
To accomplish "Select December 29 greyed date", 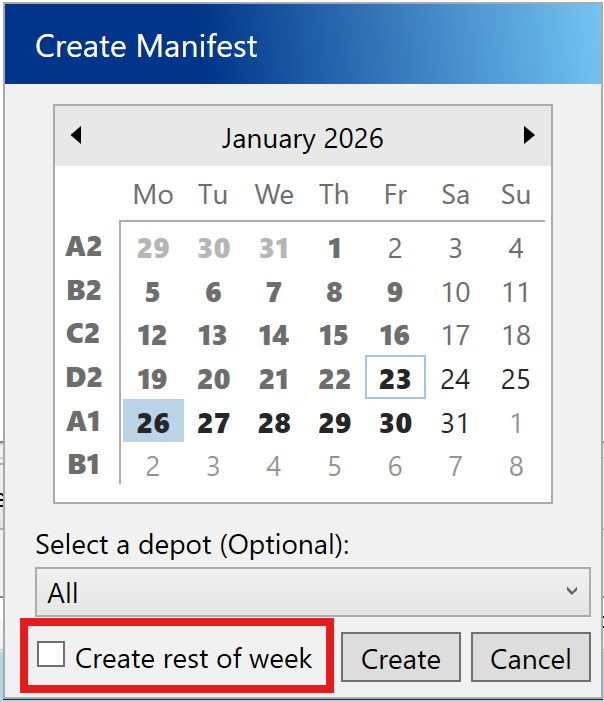I will click(153, 248).
